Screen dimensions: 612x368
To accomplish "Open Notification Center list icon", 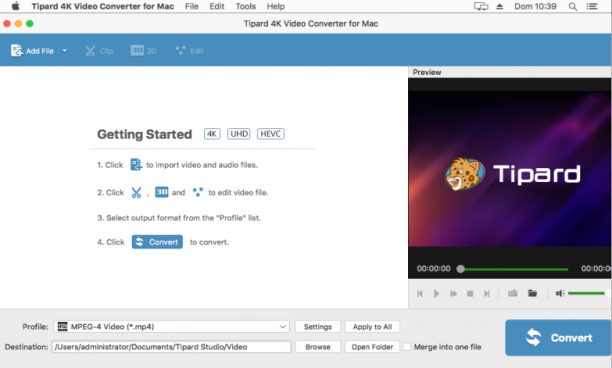I will pyautogui.click(x=592, y=6).
